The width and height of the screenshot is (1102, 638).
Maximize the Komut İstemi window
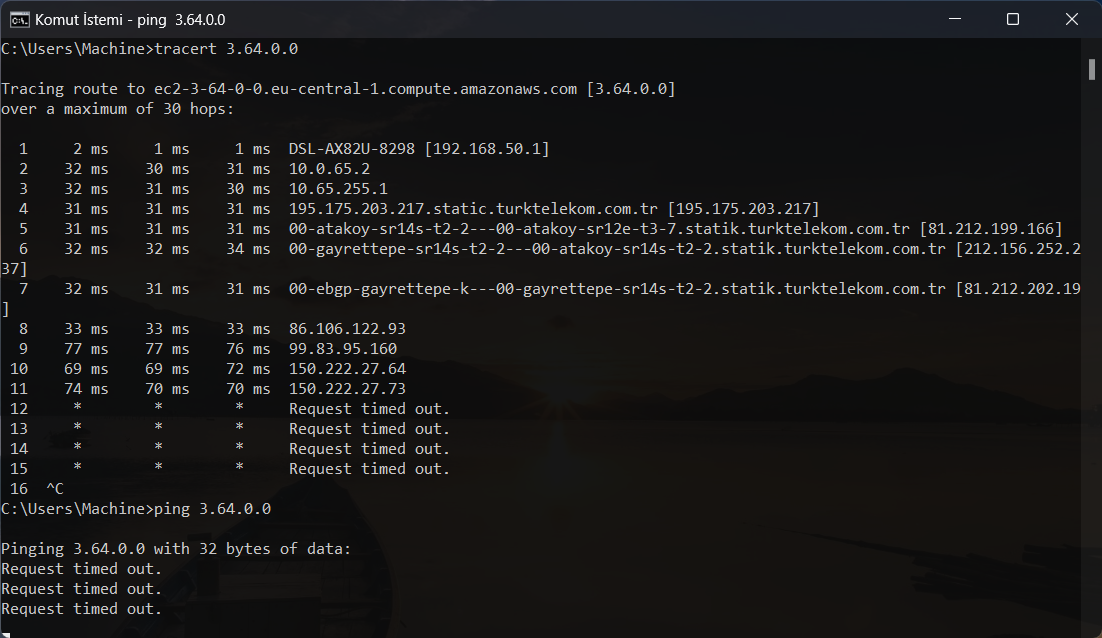point(1013,19)
